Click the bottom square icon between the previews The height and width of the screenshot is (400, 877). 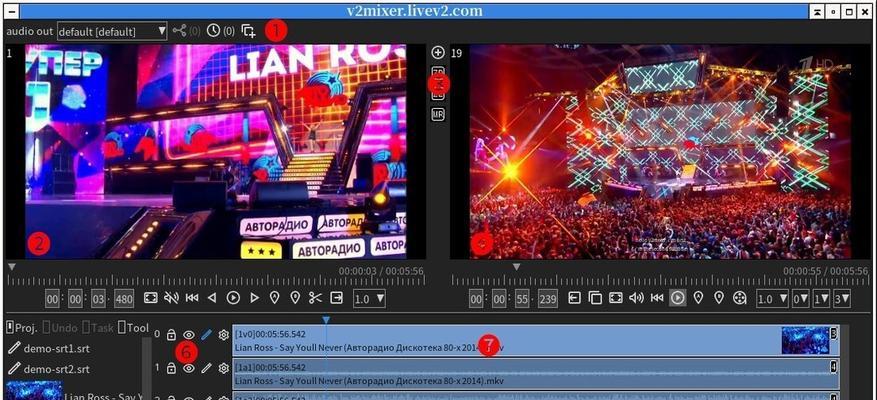click(x=438, y=115)
